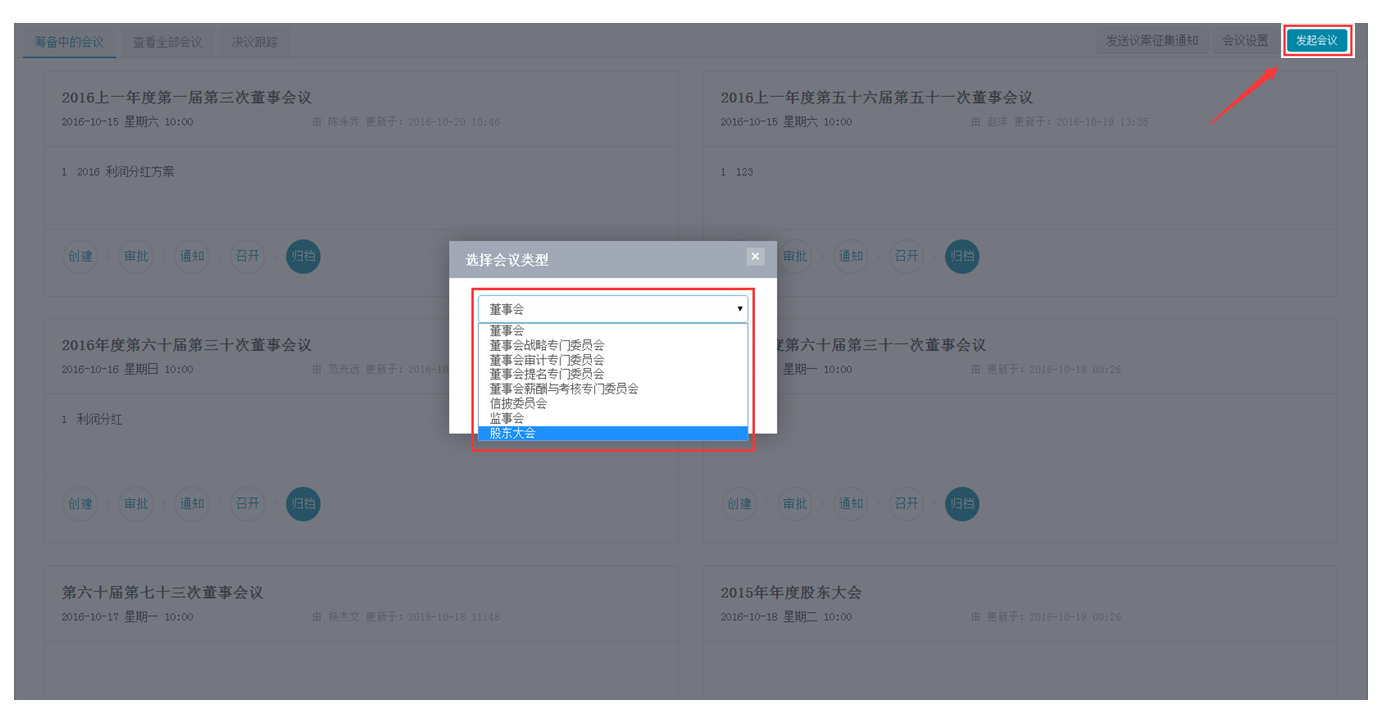
Task: Switch to 筹备中的会议 tab
Action: click(69, 42)
